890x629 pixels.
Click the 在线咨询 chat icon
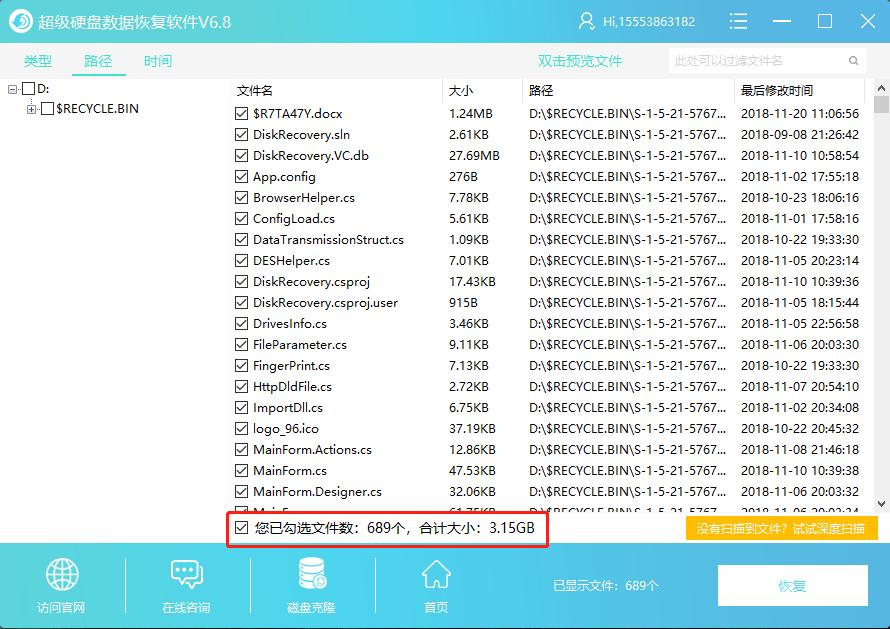pyautogui.click(x=186, y=576)
